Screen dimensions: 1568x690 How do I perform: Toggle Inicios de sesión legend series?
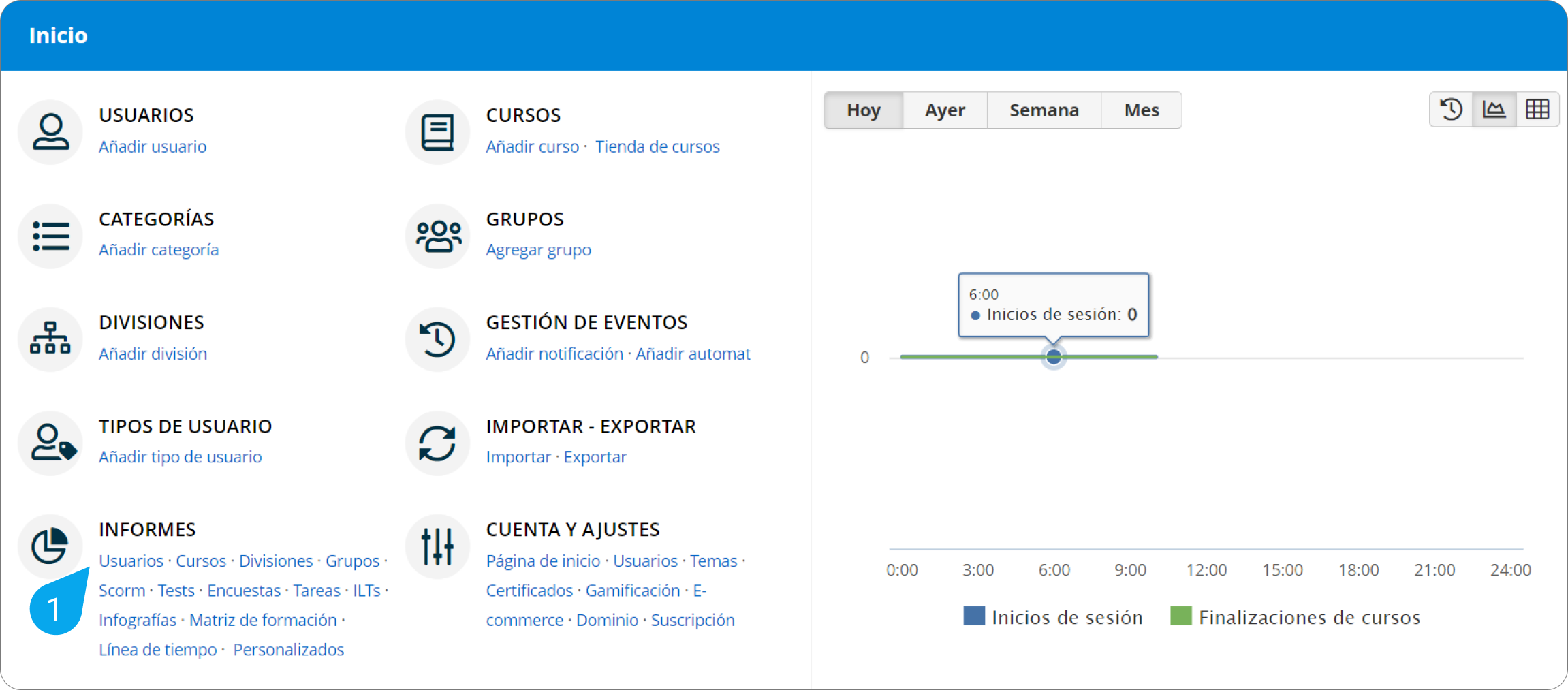1053,617
